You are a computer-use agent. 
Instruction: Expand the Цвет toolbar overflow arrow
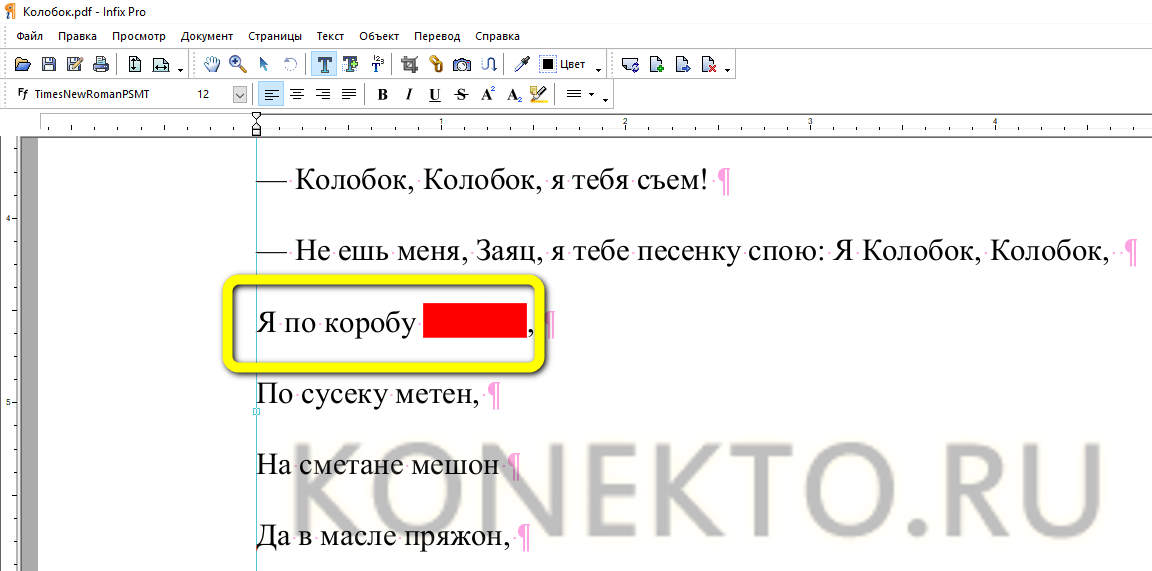click(598, 71)
